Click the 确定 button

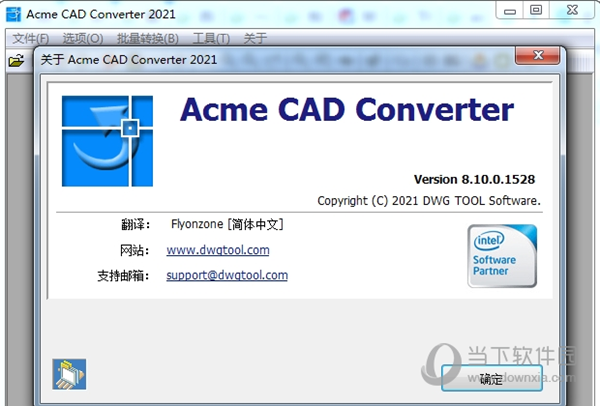[492, 378]
